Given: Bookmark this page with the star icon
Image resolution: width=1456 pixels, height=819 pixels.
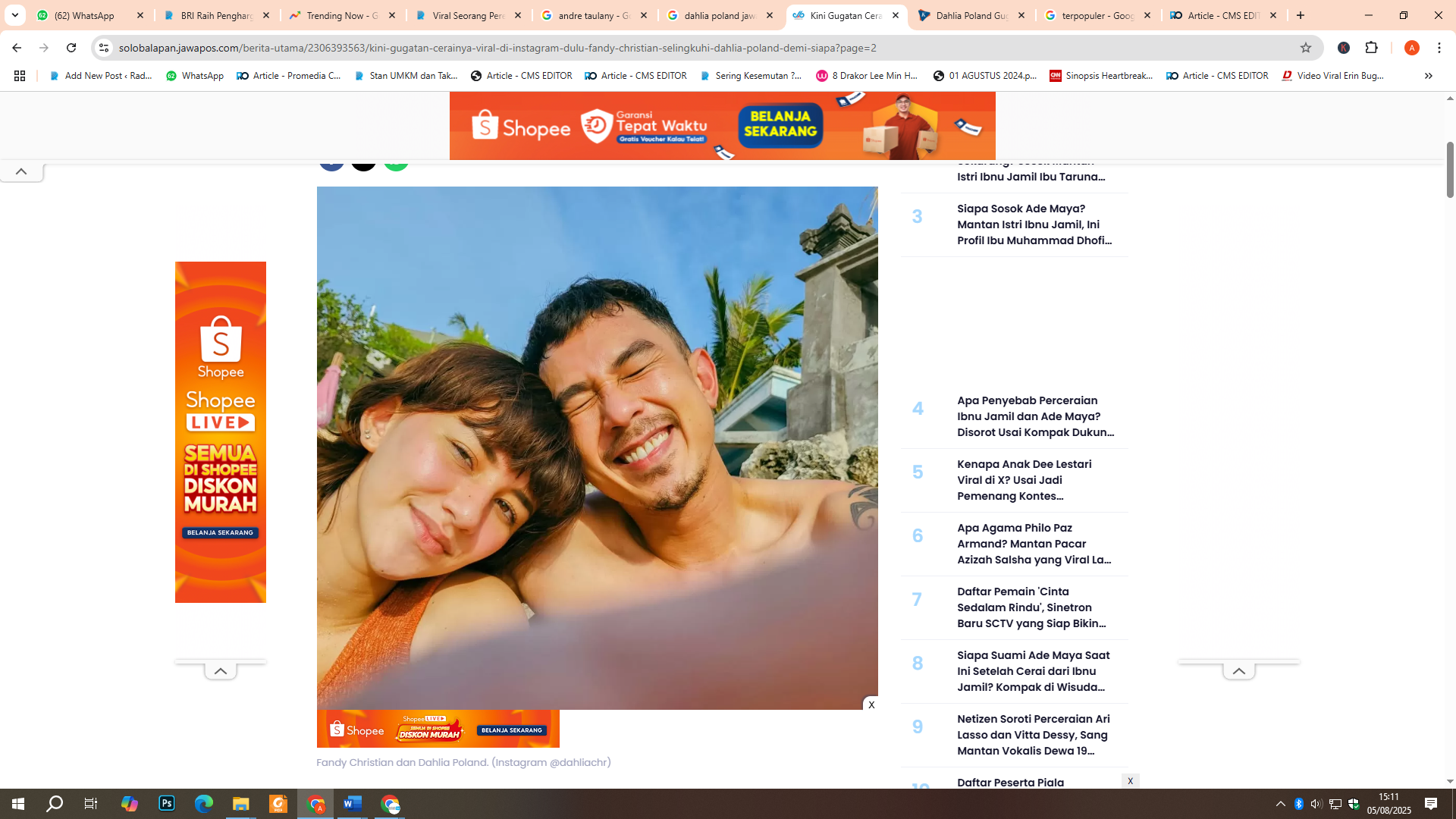Looking at the screenshot, I should 1306,48.
